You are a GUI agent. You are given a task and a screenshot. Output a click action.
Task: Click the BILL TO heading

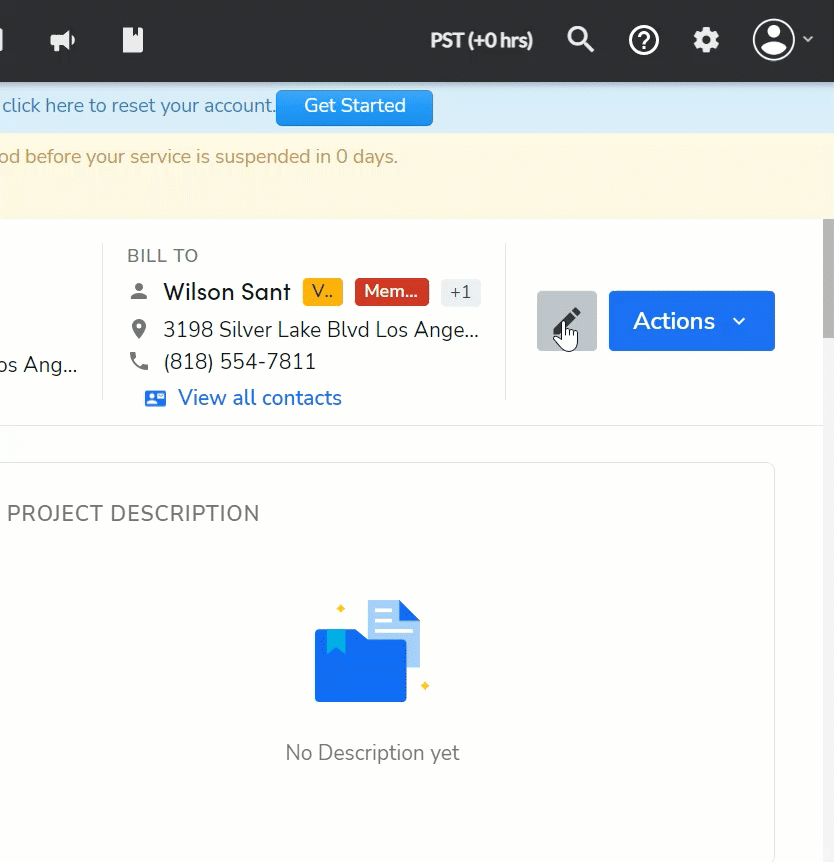coord(162,256)
